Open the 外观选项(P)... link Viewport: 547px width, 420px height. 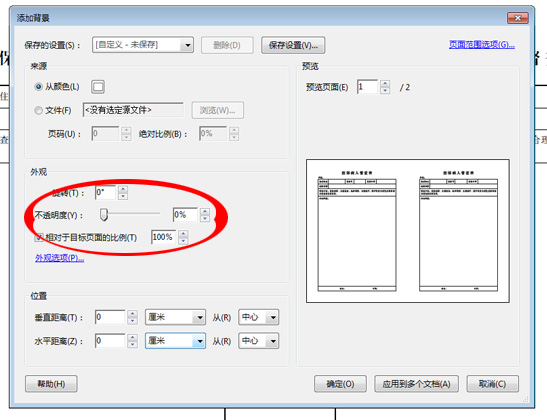(59, 258)
